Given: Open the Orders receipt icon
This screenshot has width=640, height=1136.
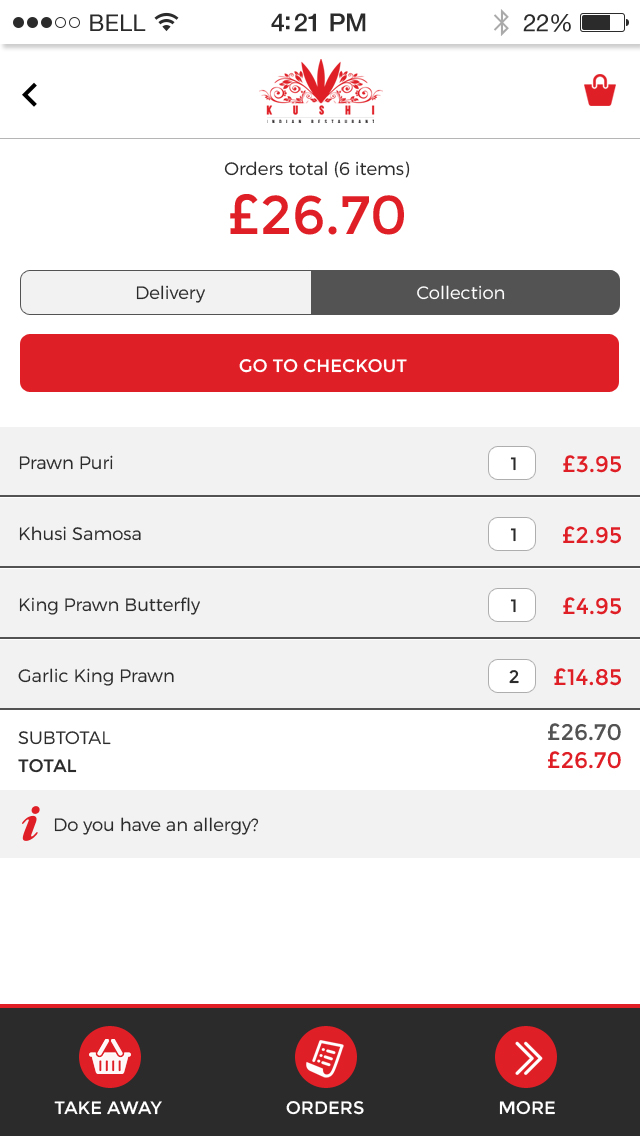Looking at the screenshot, I should coord(325,1057).
